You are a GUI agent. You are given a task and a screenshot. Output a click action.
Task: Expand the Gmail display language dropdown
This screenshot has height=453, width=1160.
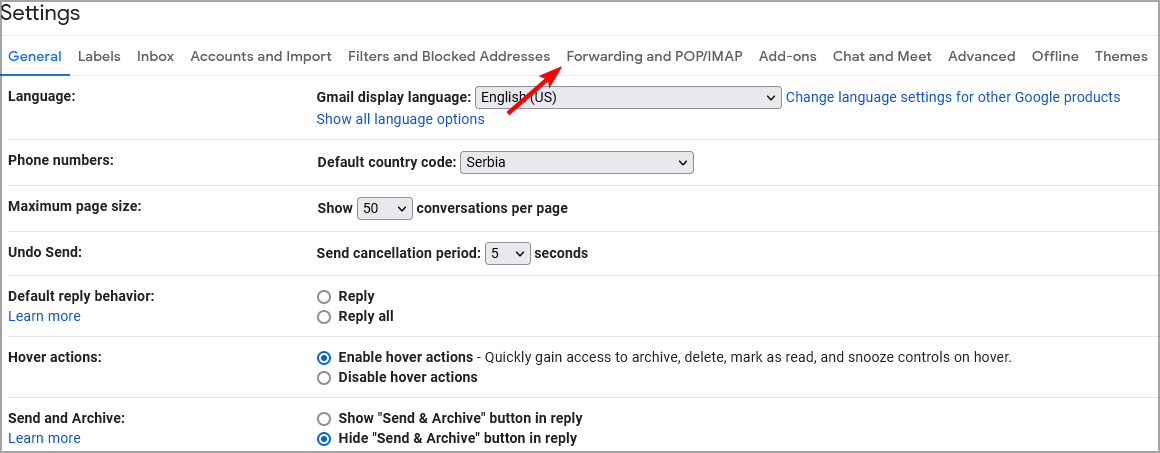(x=628, y=98)
